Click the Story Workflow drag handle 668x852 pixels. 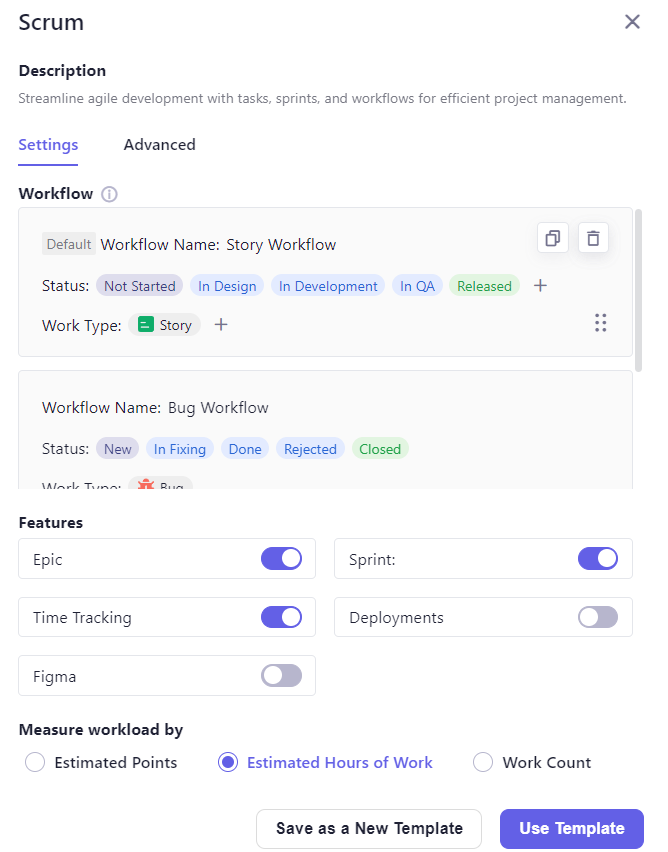(600, 322)
